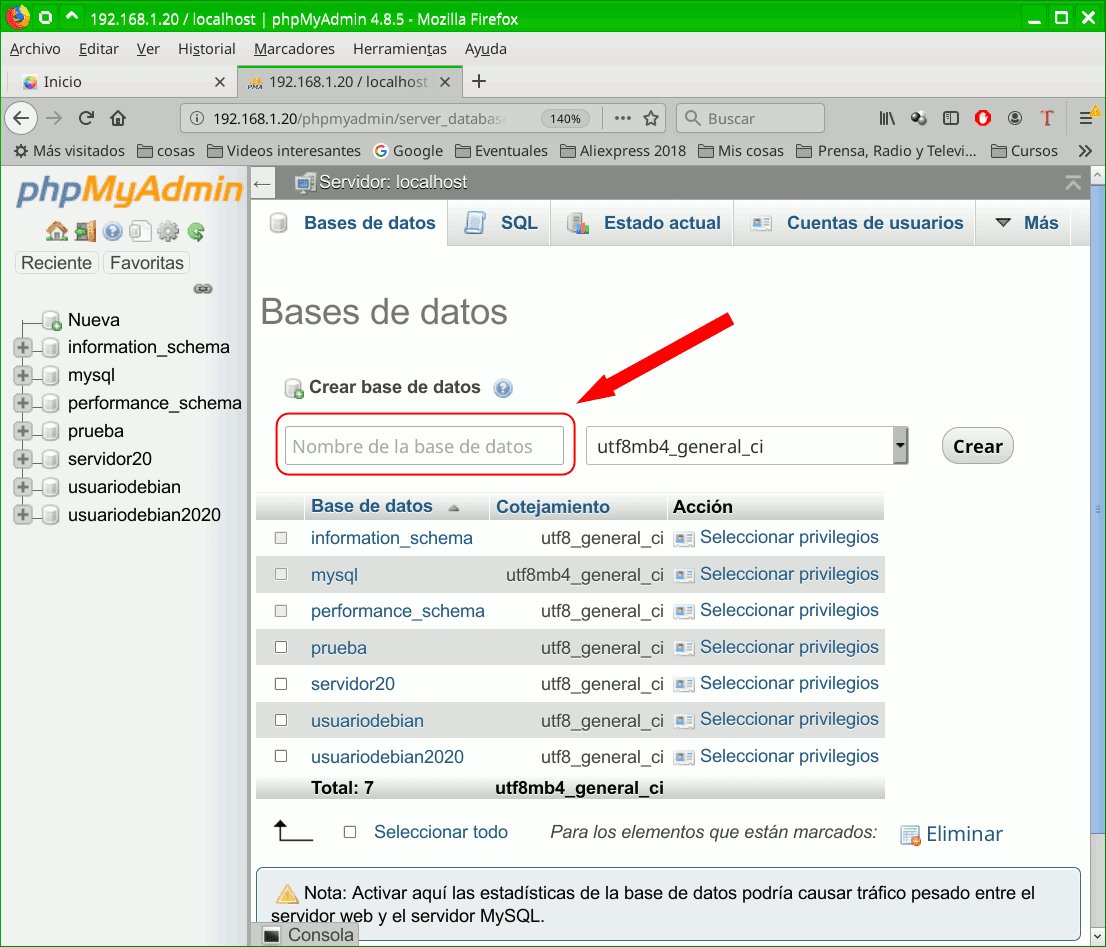
Task: Open Firefox library icon
Action: pos(887,118)
